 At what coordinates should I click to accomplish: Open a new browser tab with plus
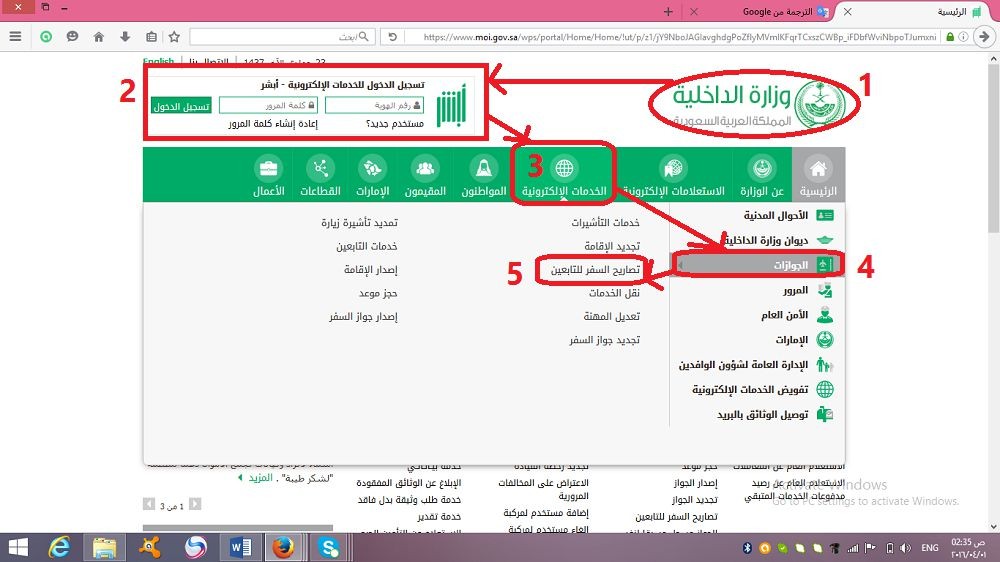coord(668,11)
